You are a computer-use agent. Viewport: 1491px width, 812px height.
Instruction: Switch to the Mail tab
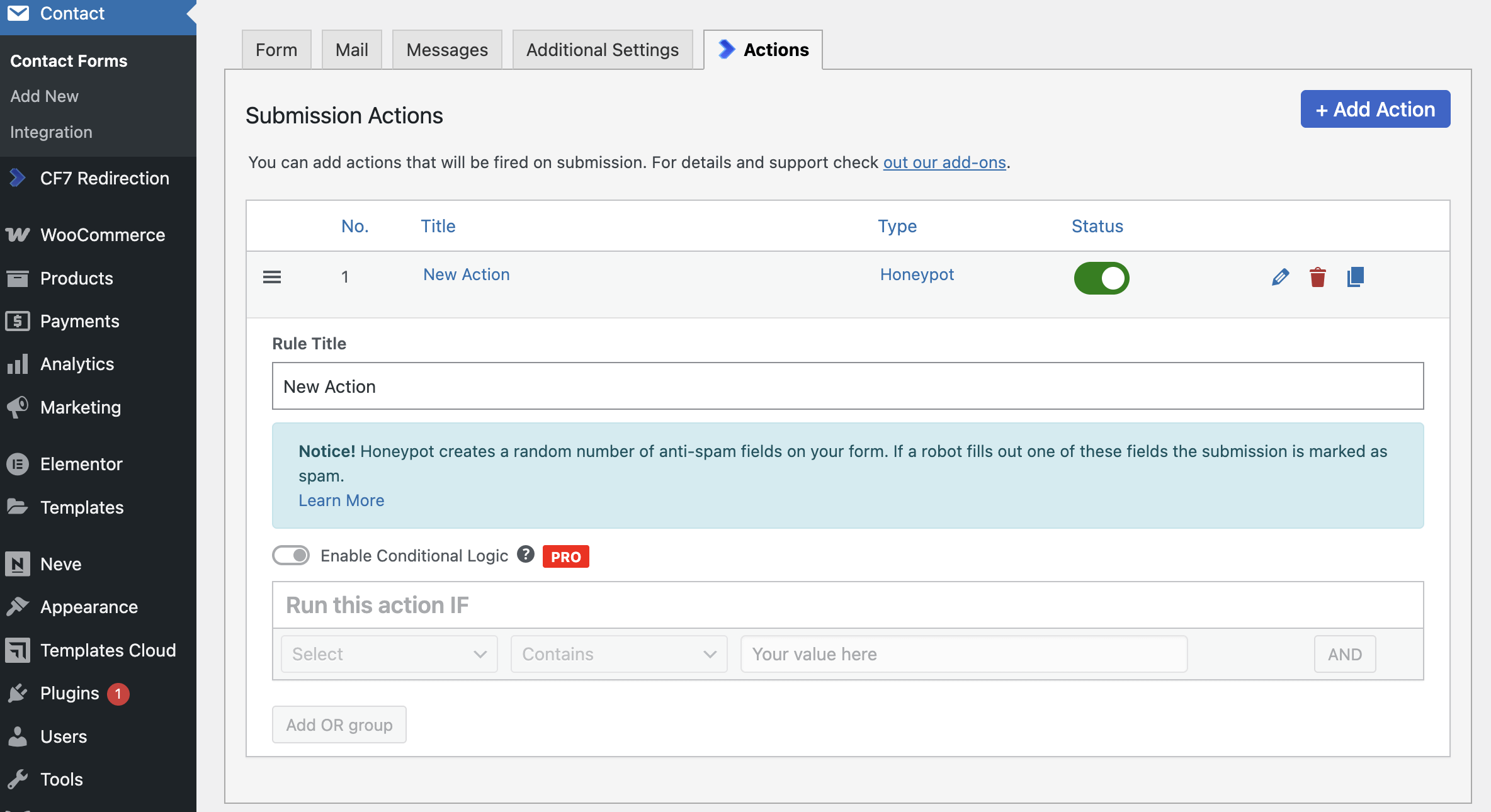click(351, 50)
